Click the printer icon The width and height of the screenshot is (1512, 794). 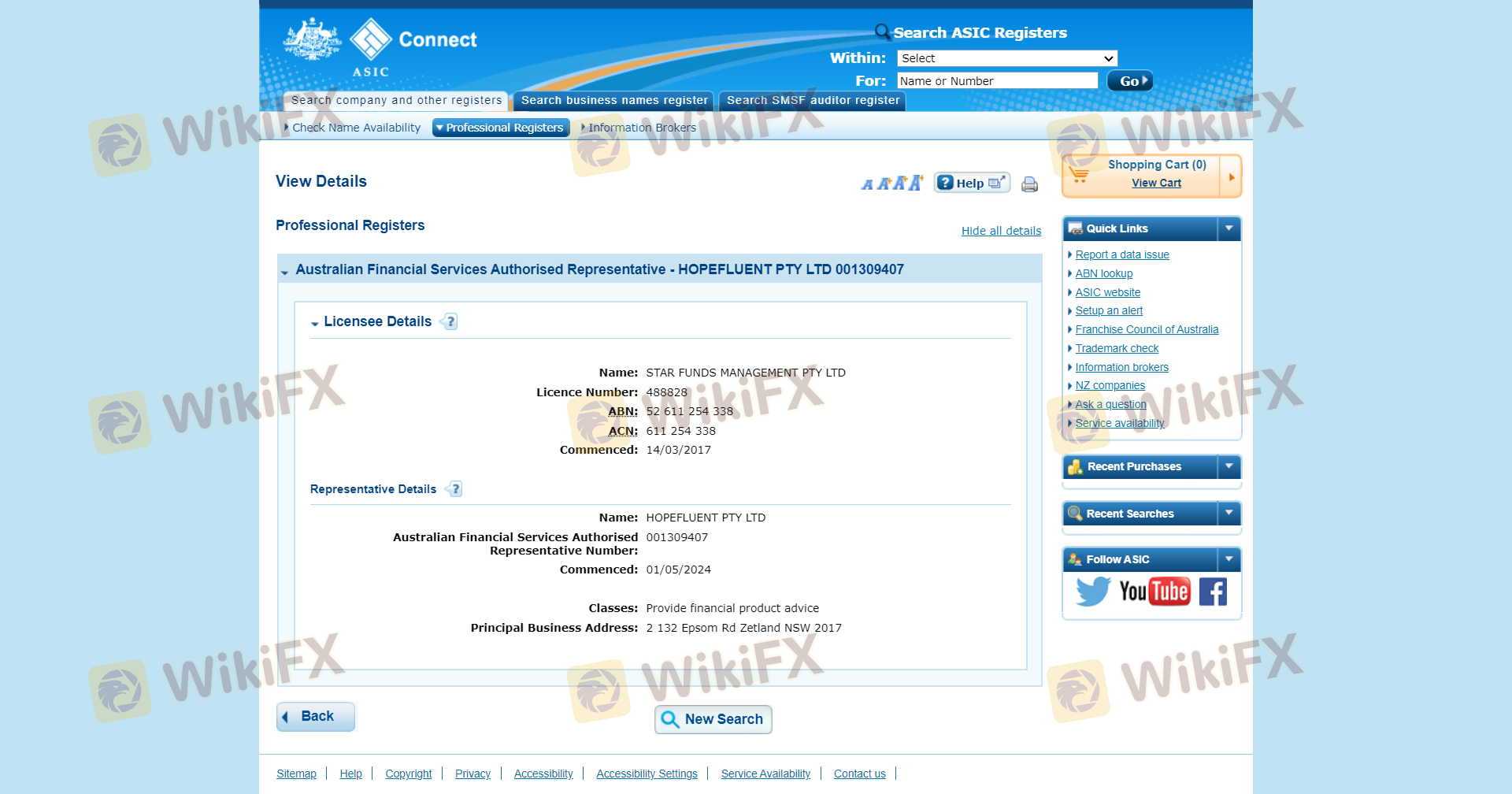tap(1029, 184)
